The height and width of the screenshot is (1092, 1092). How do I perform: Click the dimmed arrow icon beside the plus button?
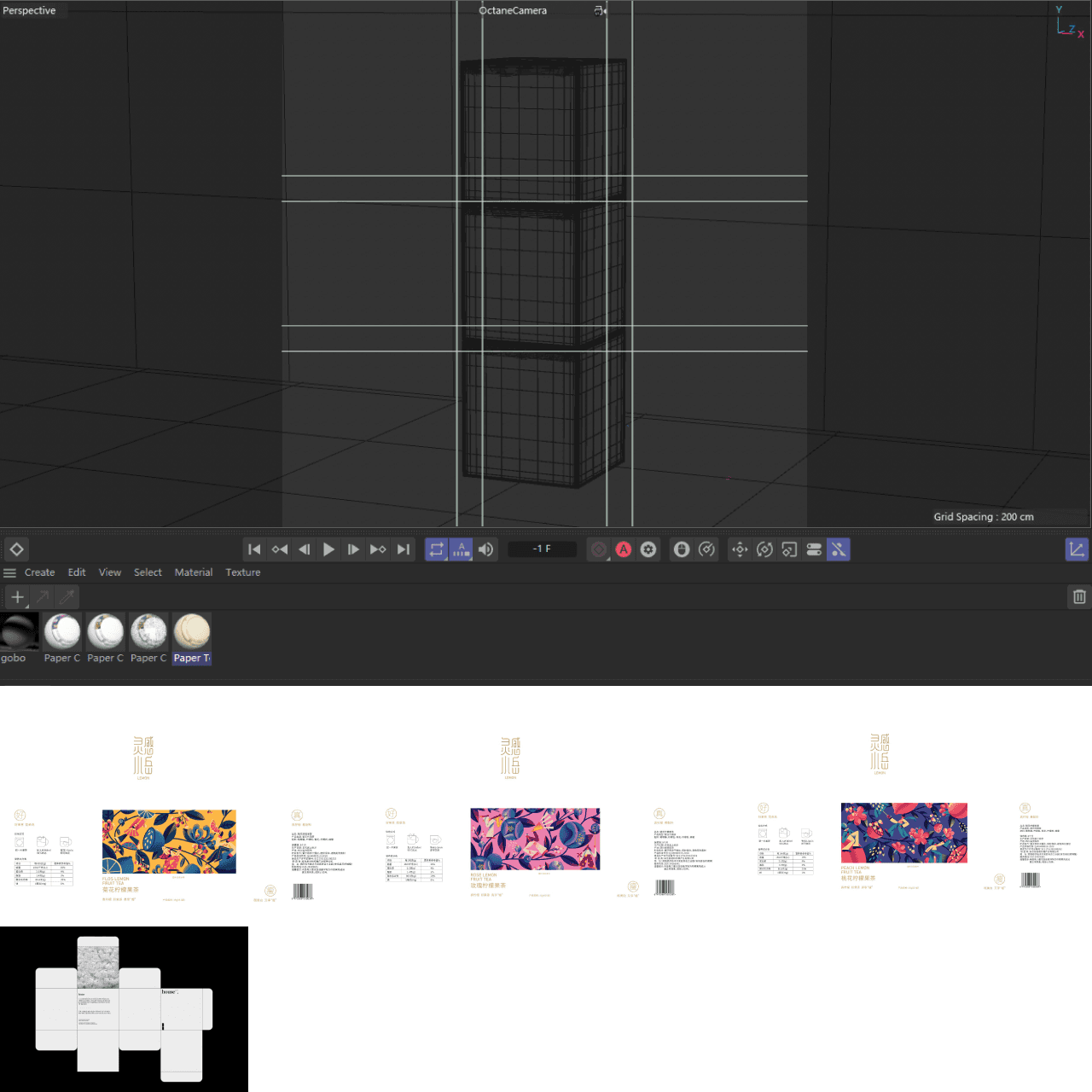[43, 597]
